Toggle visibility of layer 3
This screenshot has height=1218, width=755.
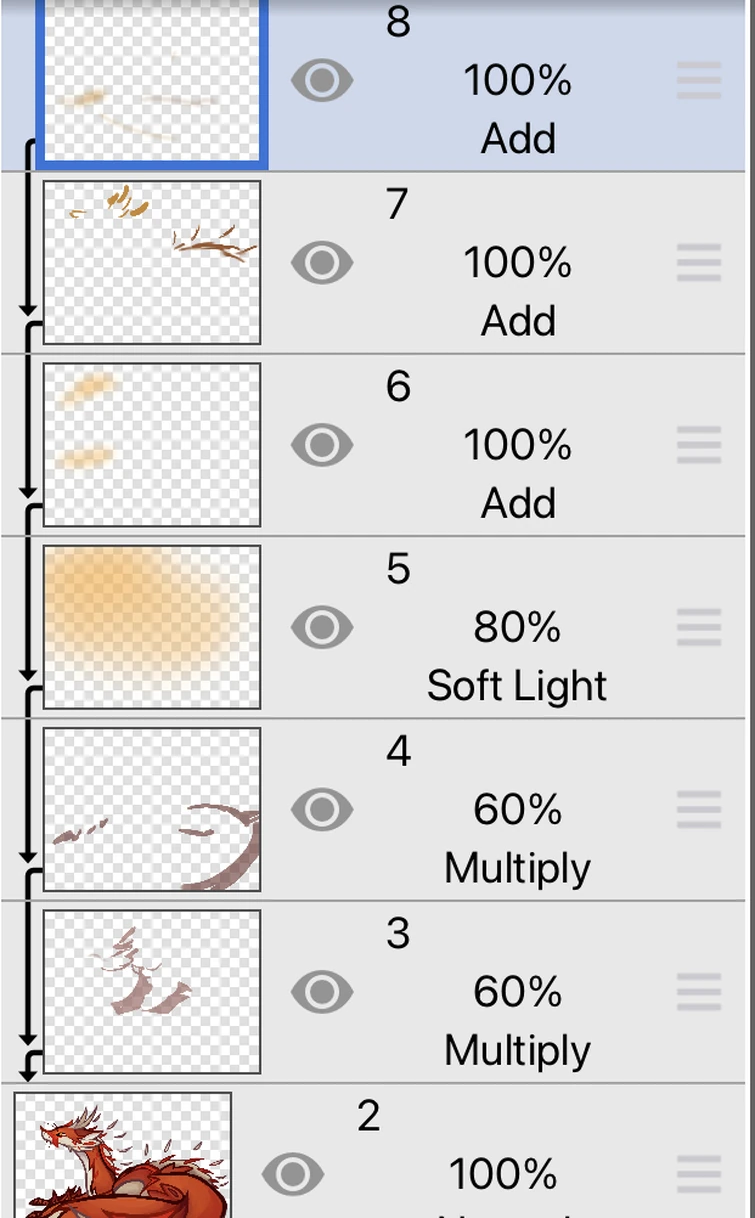click(x=322, y=992)
